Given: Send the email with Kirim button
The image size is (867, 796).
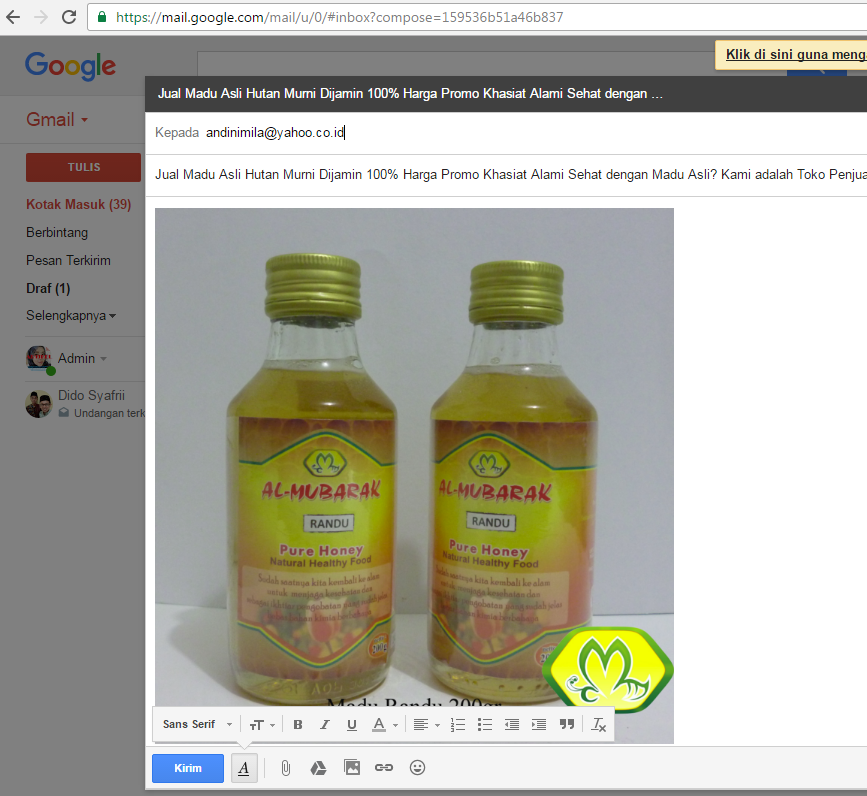Looking at the screenshot, I should tap(188, 768).
